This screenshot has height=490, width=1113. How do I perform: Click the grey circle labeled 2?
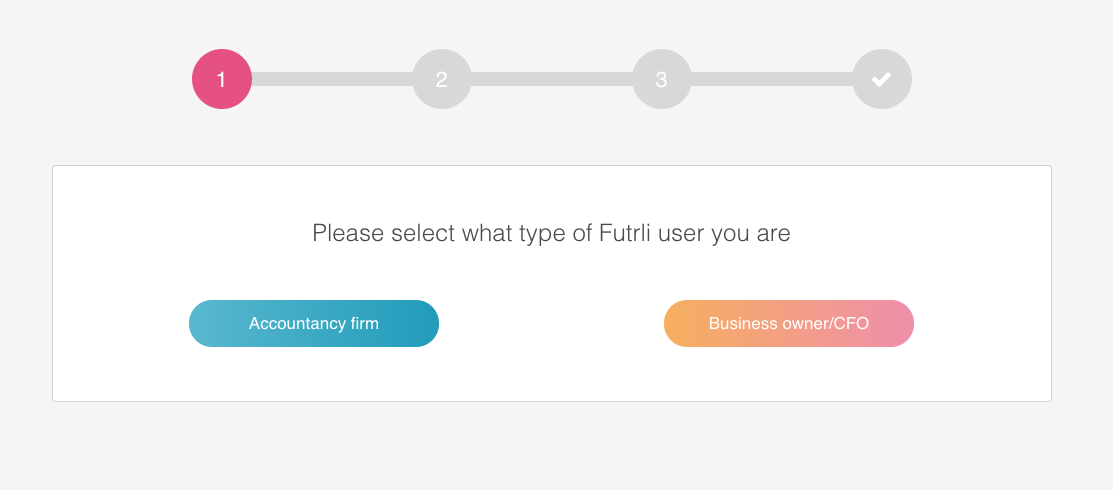point(442,79)
